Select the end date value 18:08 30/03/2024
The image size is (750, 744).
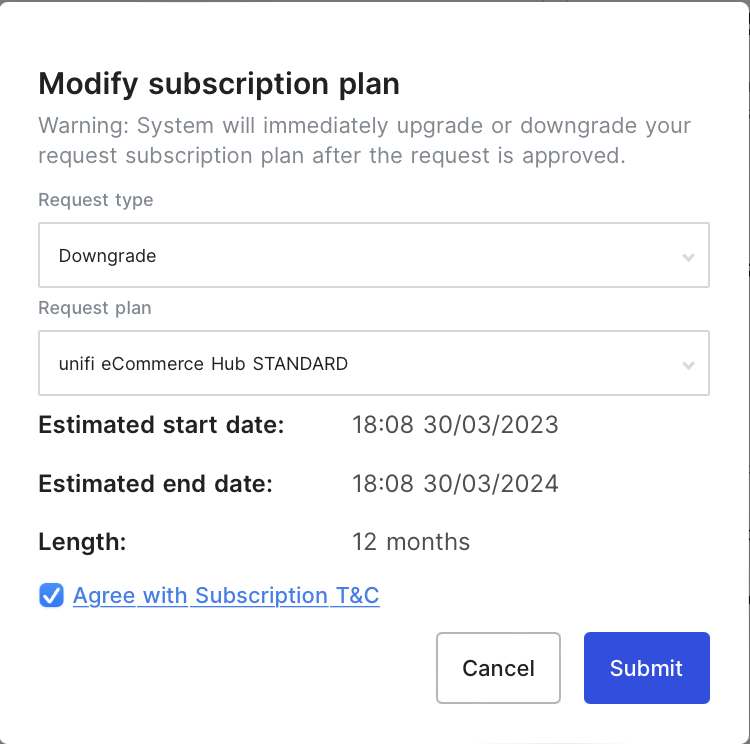455,484
